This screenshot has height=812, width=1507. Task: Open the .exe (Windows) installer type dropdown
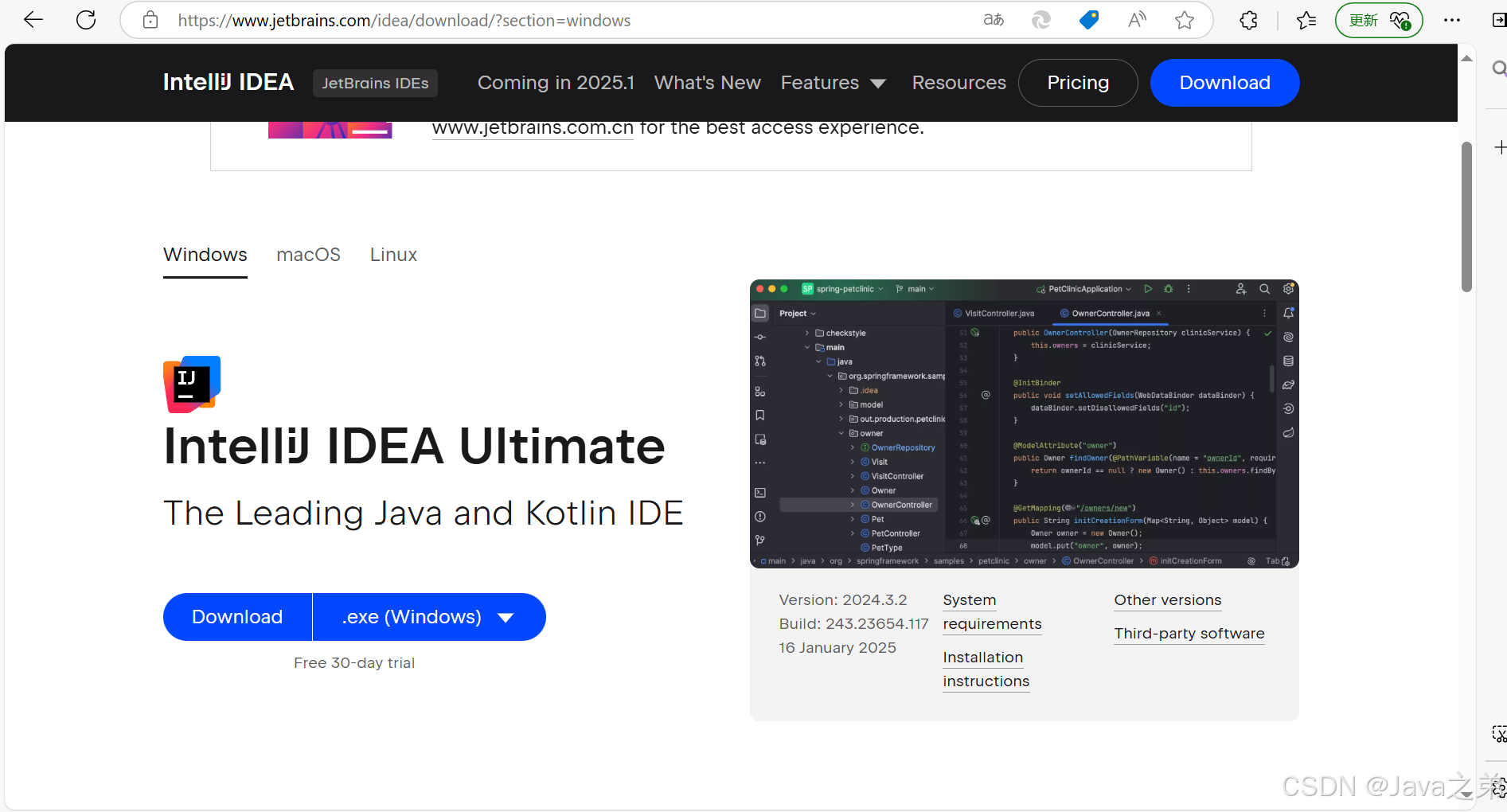tap(429, 617)
